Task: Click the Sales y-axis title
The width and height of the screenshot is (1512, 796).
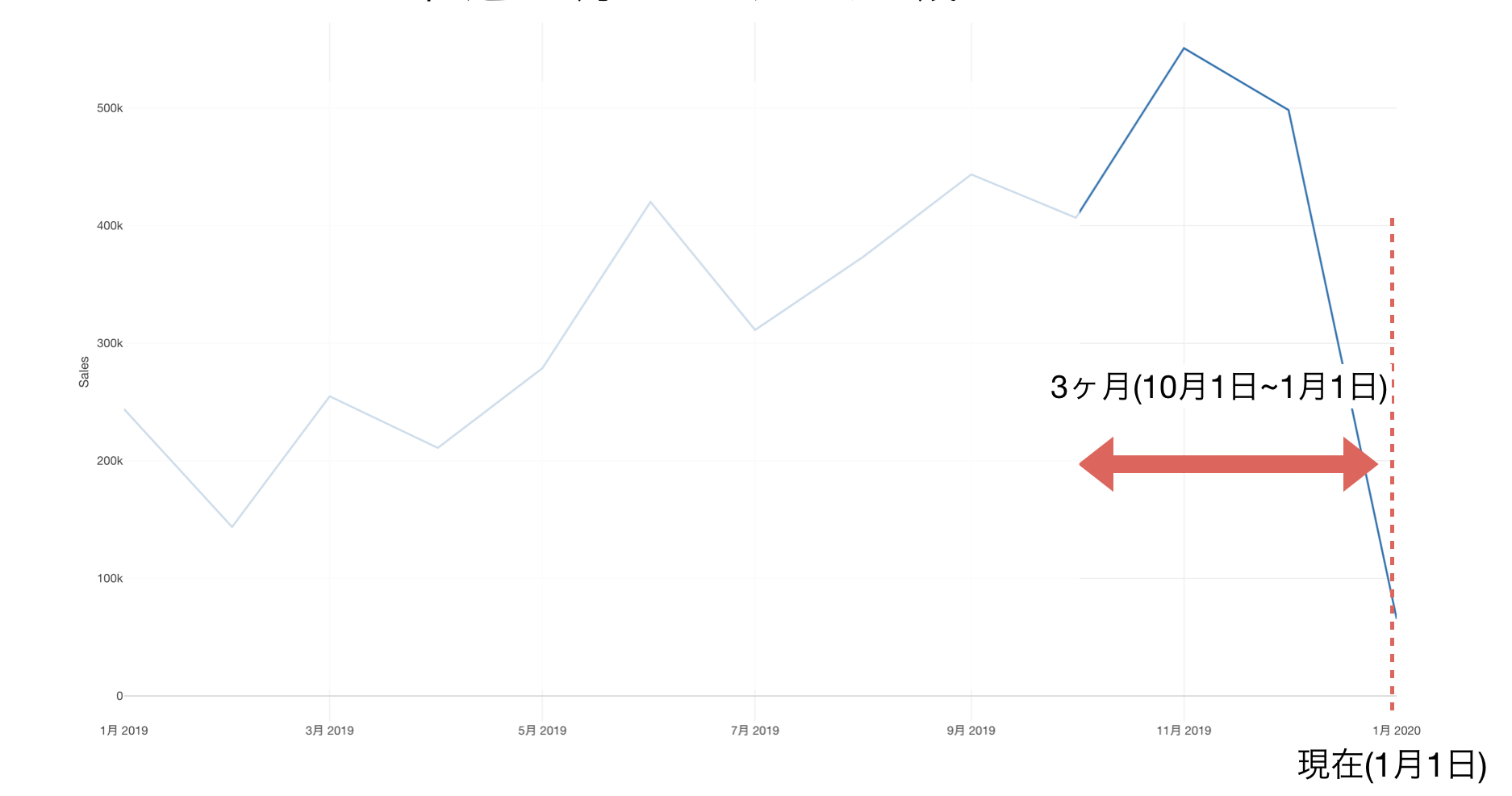Action: point(84,372)
